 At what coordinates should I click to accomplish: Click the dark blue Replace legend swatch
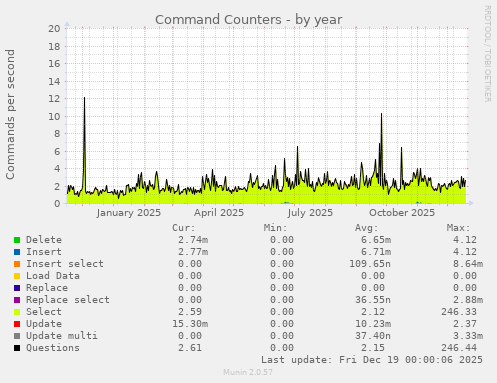click(17, 288)
